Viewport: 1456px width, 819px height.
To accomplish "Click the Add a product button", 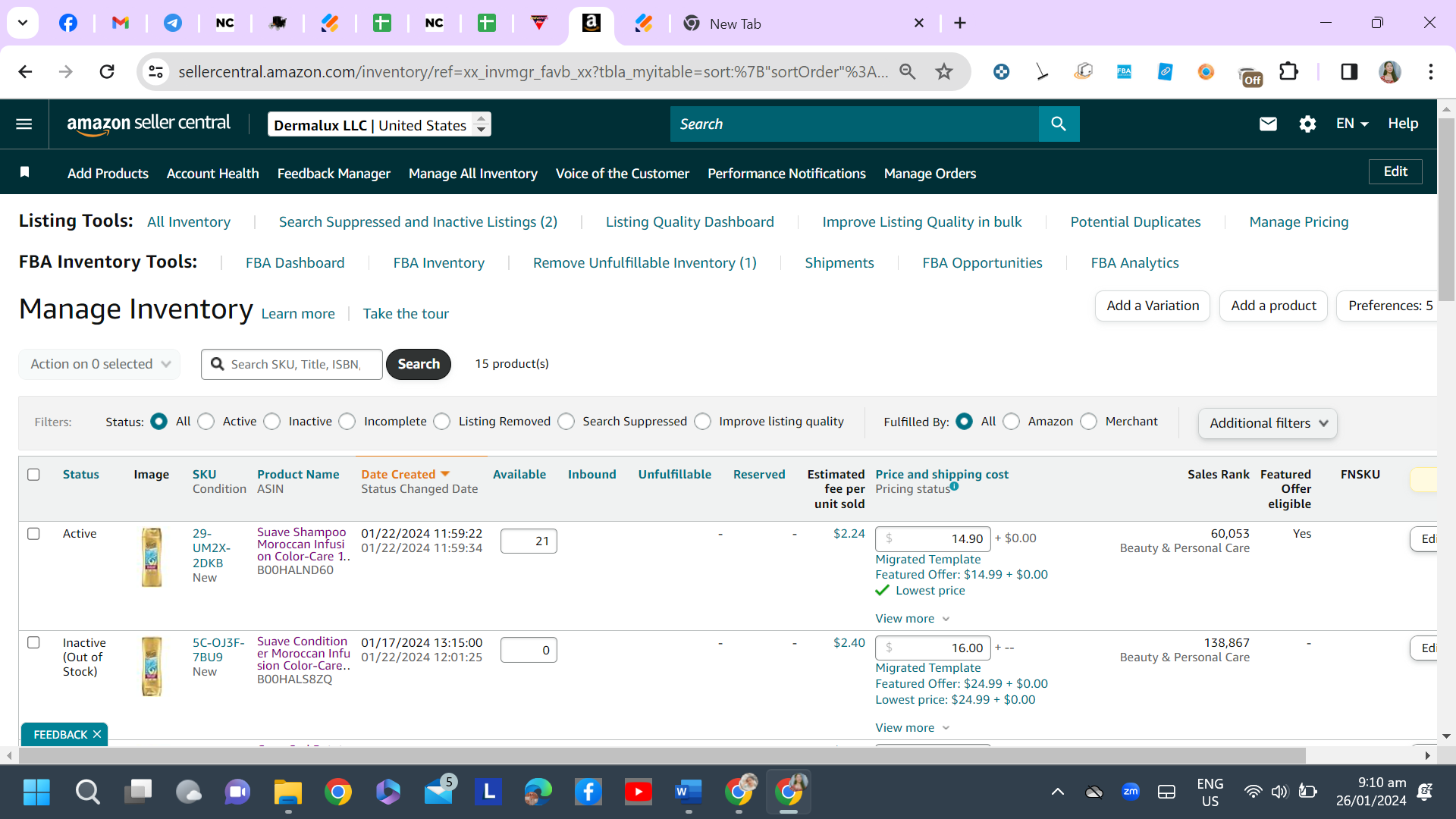I will [x=1273, y=306].
